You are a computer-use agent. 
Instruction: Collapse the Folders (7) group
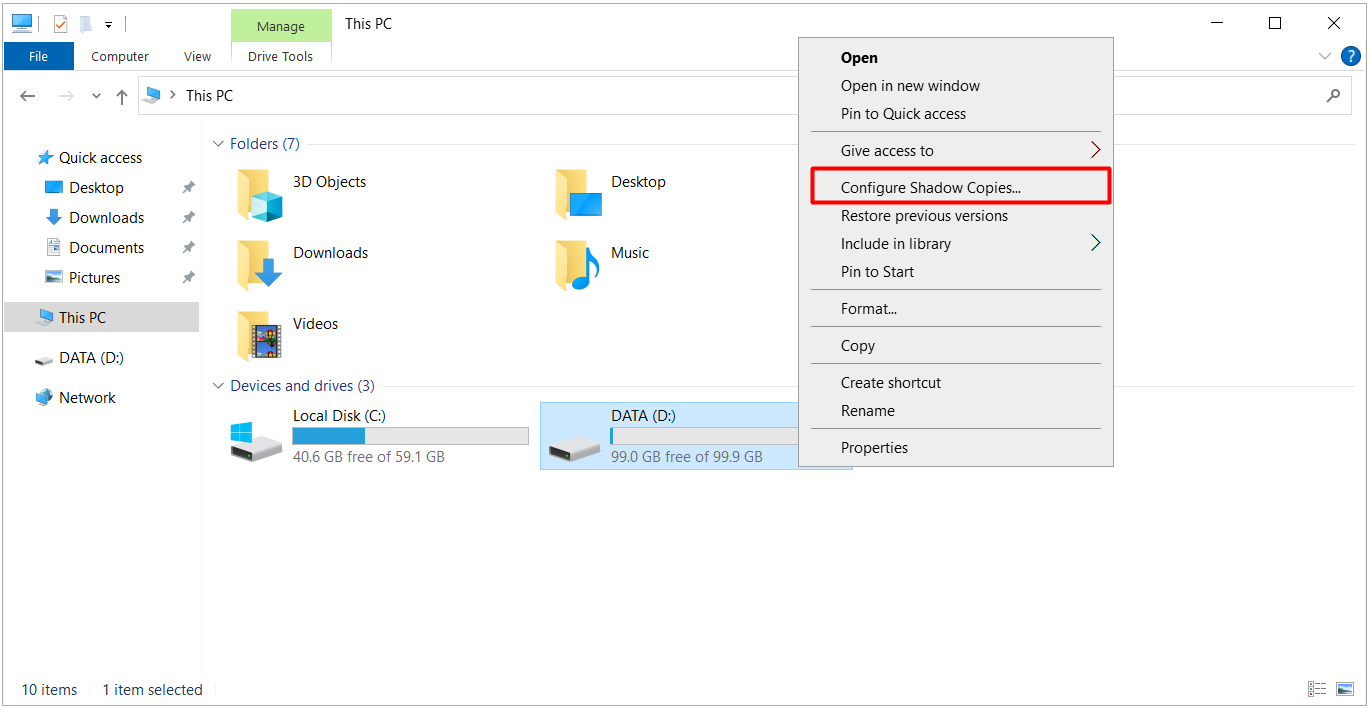pyautogui.click(x=218, y=144)
